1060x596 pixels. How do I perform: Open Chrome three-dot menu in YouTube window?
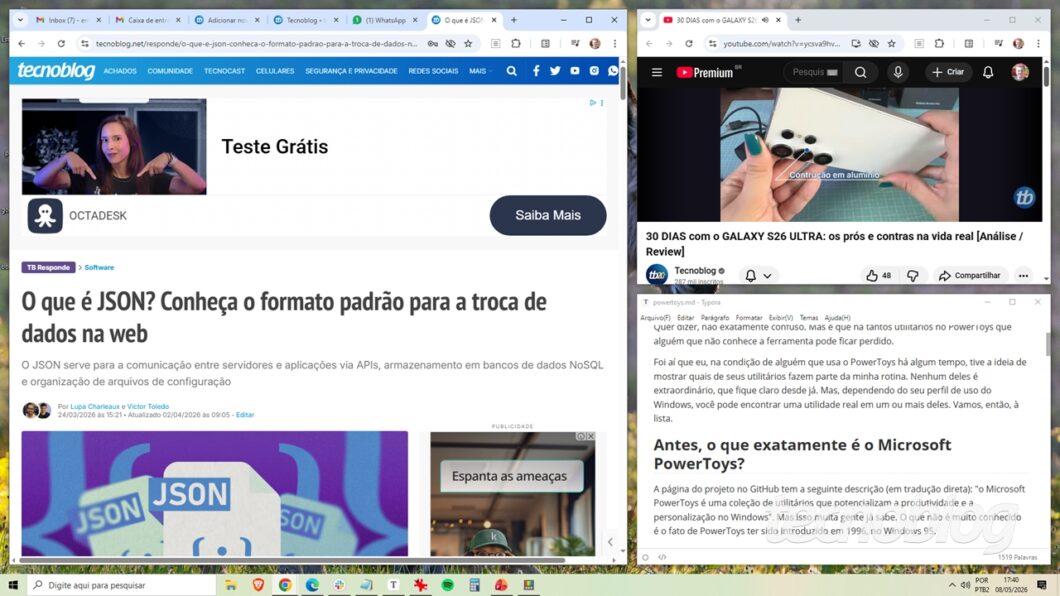[x=1038, y=44]
